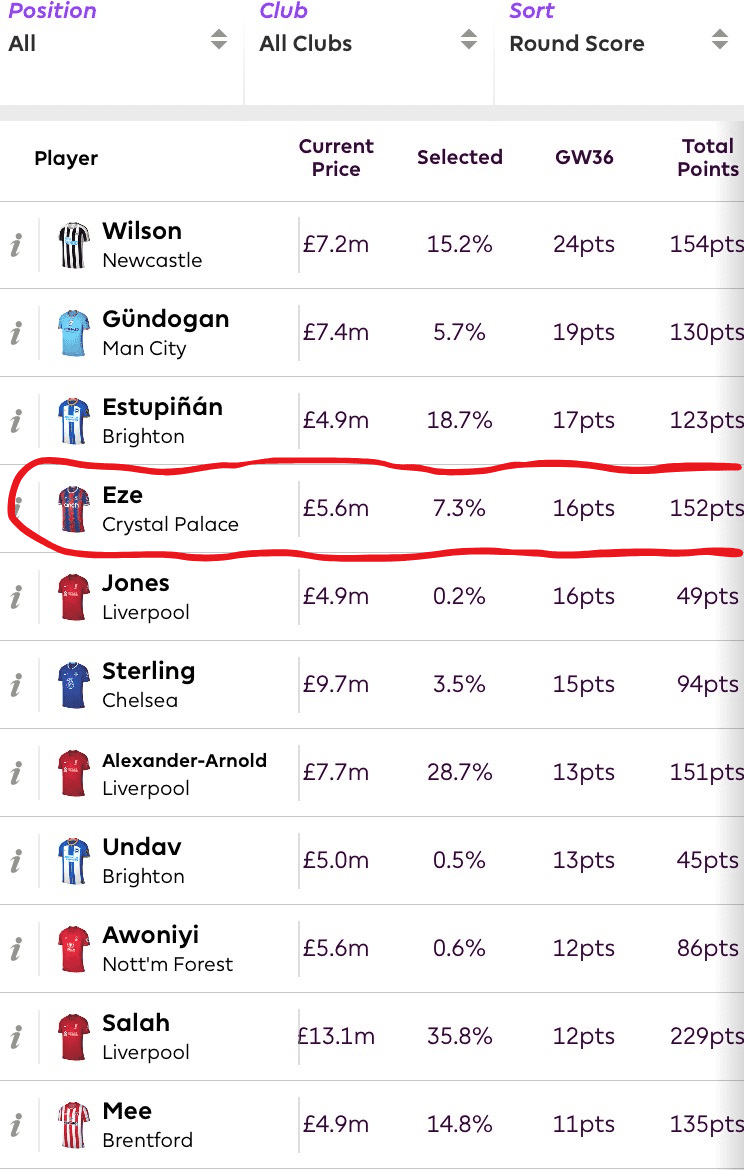The width and height of the screenshot is (744, 1170).
Task: Open player name Awoniyi
Action: 150,935
